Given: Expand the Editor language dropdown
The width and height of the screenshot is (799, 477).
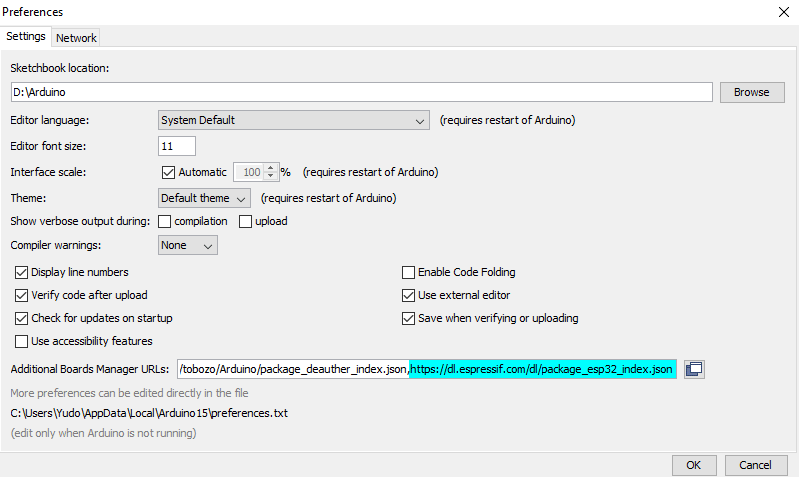Looking at the screenshot, I should (294, 120).
